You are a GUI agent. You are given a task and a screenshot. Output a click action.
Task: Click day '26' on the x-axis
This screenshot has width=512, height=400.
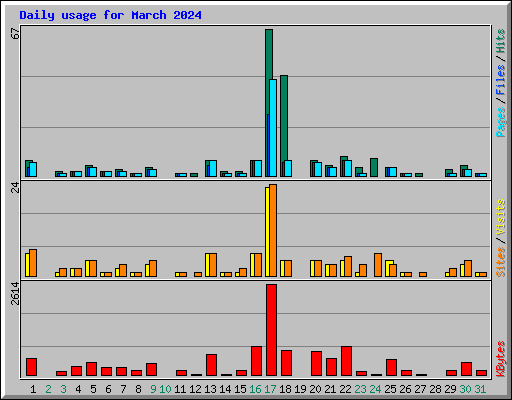405,389
